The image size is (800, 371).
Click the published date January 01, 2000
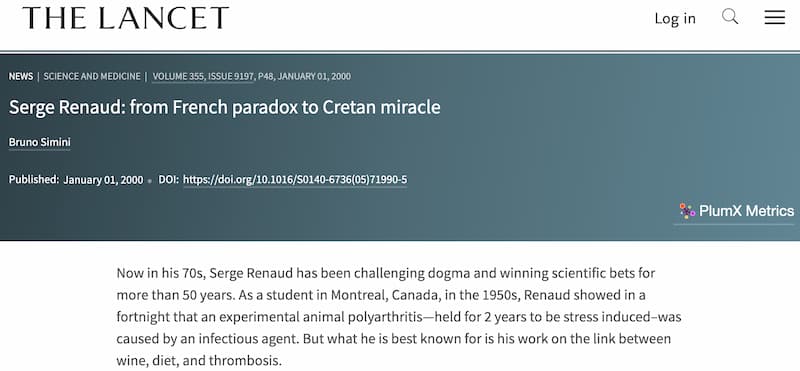pyautogui.click(x=103, y=180)
